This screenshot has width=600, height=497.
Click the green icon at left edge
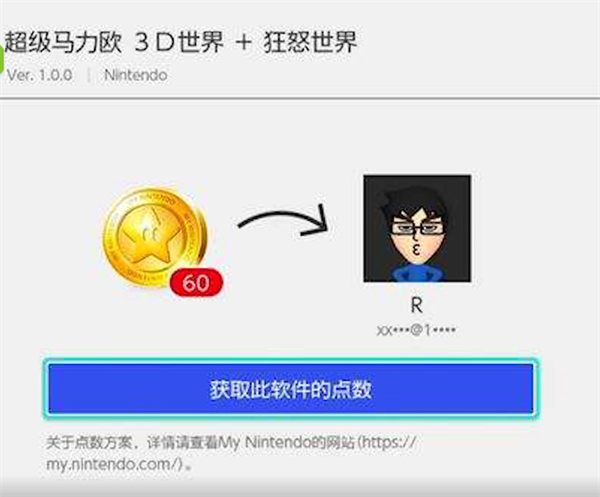pyautogui.click(x=1, y=60)
